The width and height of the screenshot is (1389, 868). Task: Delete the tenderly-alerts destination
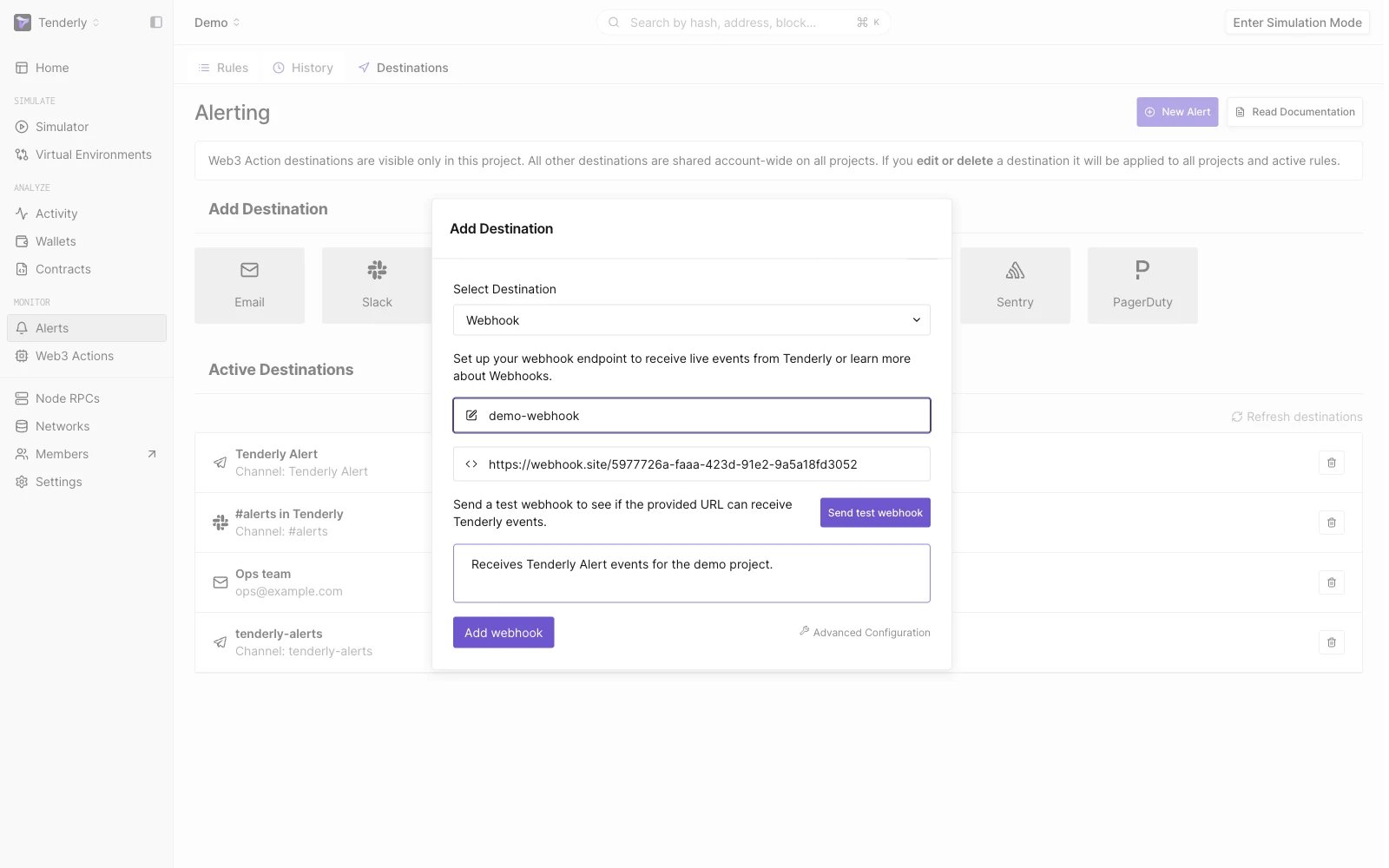[1332, 642]
